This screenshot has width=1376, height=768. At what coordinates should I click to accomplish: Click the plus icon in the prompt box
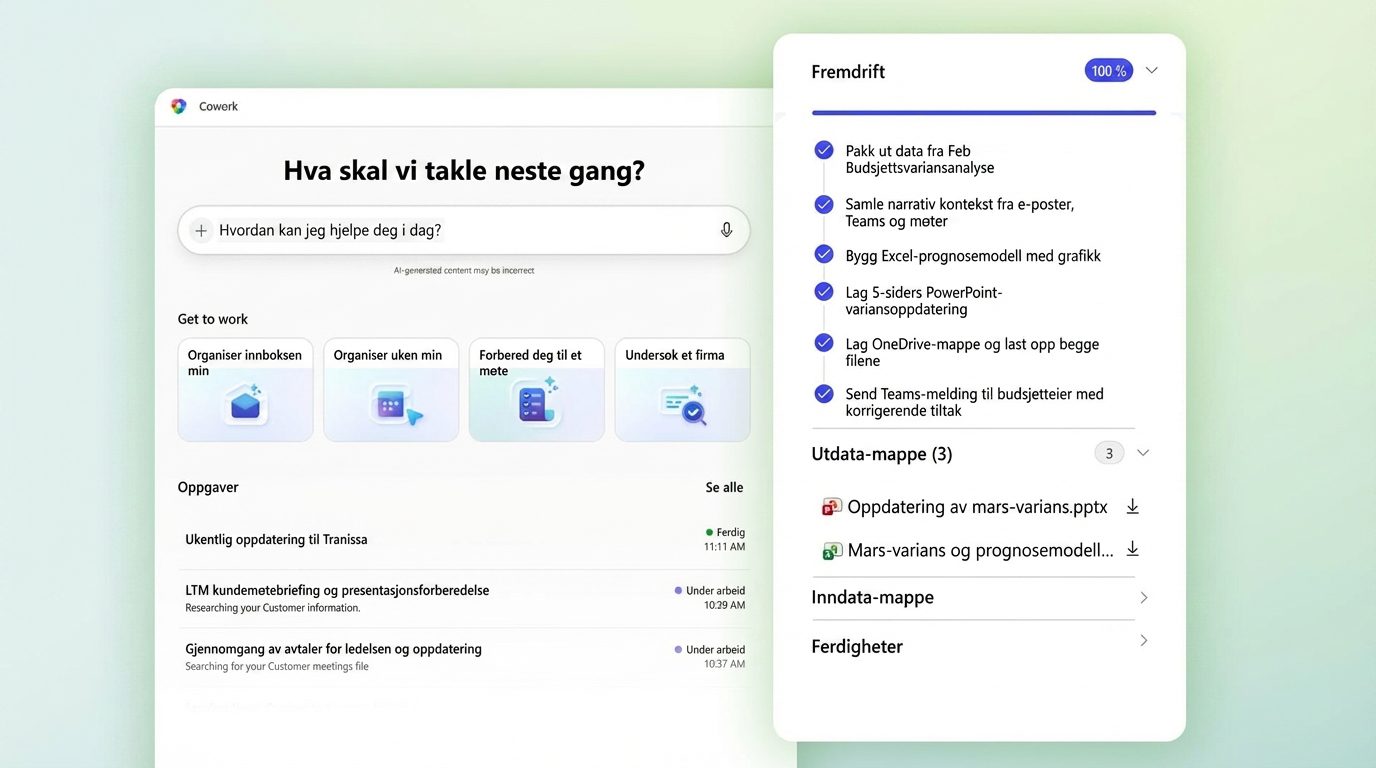[x=201, y=231]
